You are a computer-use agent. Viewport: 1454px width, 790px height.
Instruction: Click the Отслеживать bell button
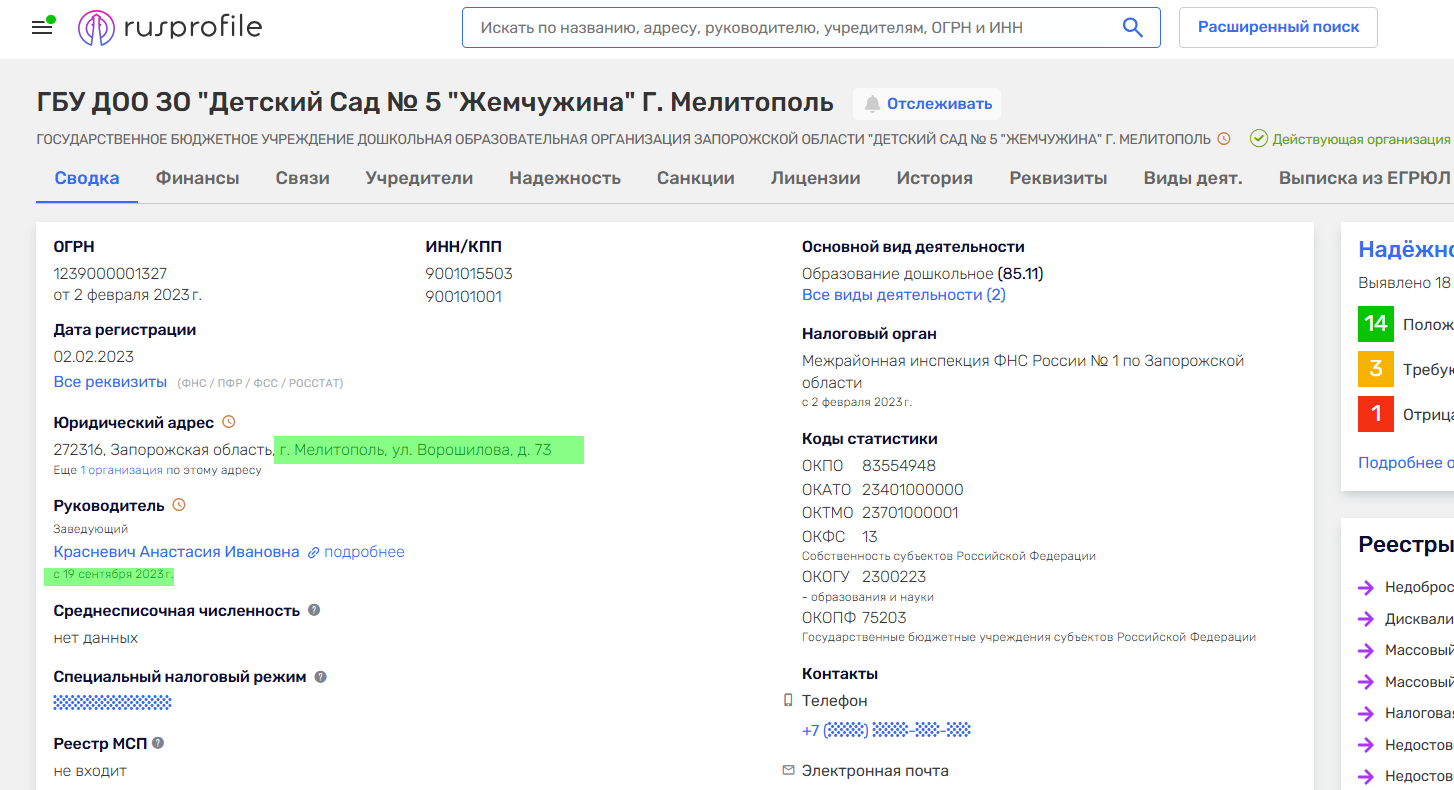click(x=927, y=104)
